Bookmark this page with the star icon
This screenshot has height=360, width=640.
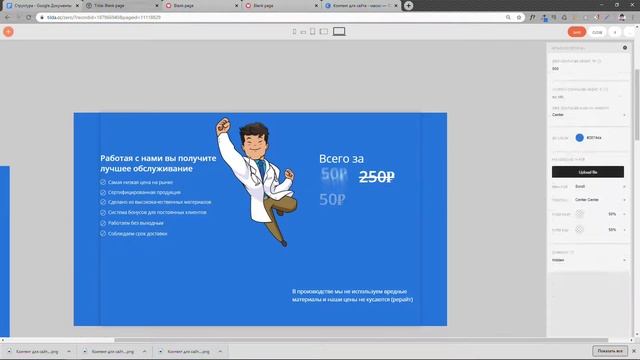pos(519,18)
